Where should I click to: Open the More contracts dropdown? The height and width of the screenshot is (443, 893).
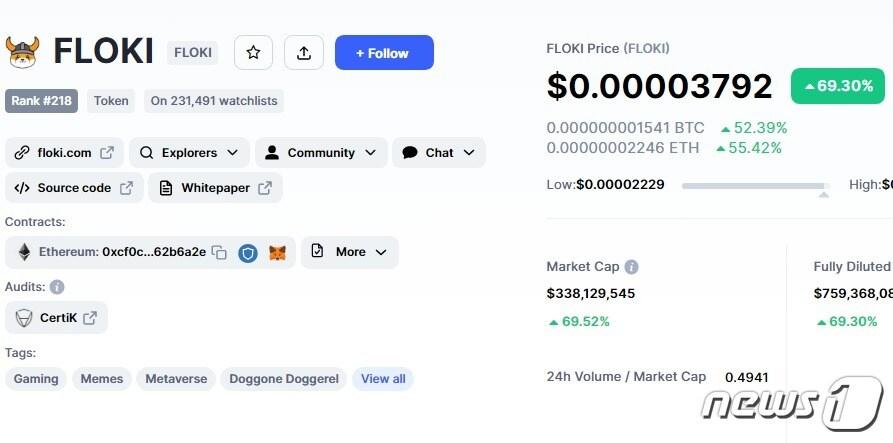[349, 252]
